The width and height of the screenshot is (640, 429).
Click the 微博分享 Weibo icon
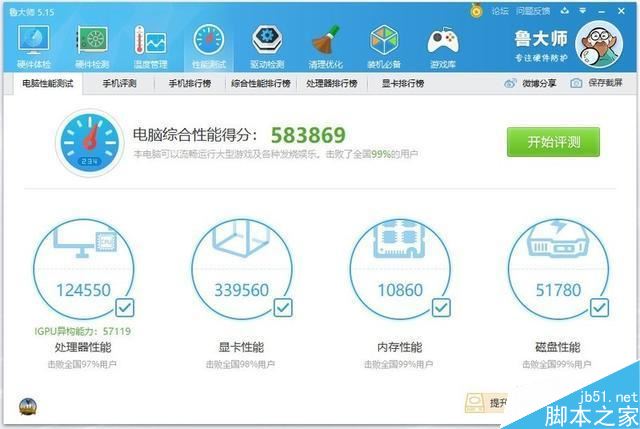click(510, 83)
